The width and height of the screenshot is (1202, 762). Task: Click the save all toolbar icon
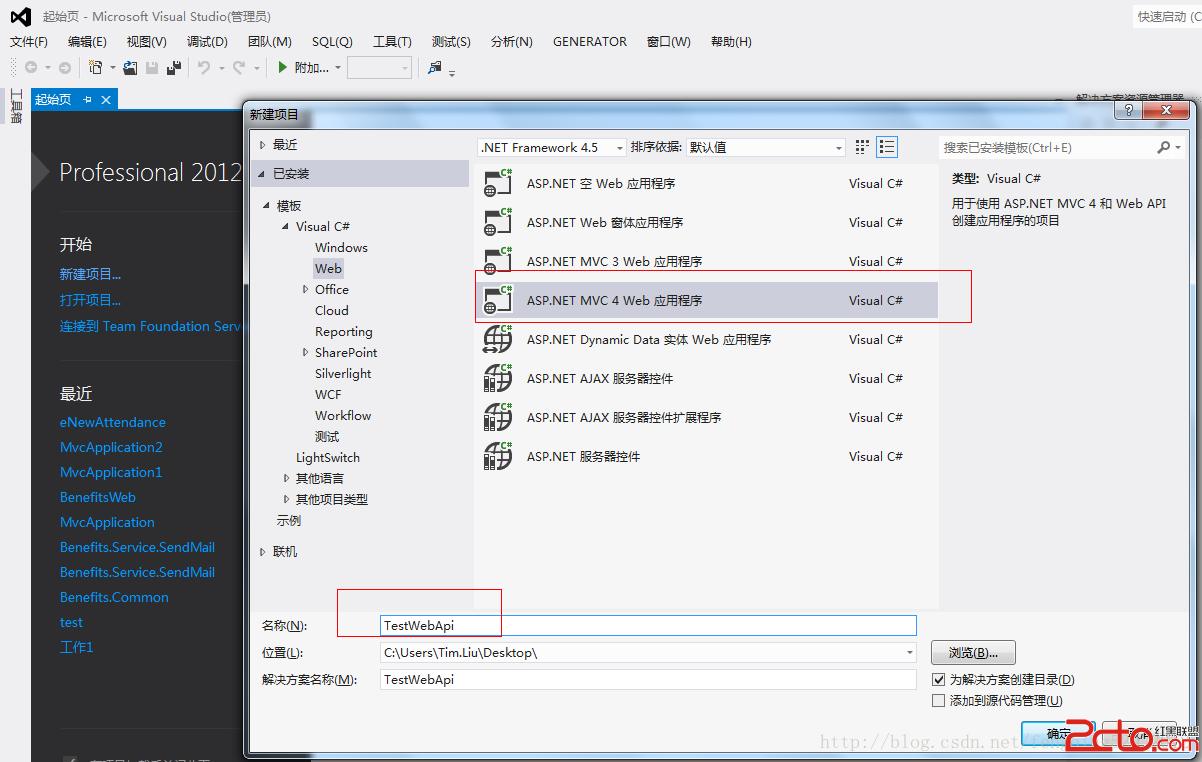pos(174,68)
